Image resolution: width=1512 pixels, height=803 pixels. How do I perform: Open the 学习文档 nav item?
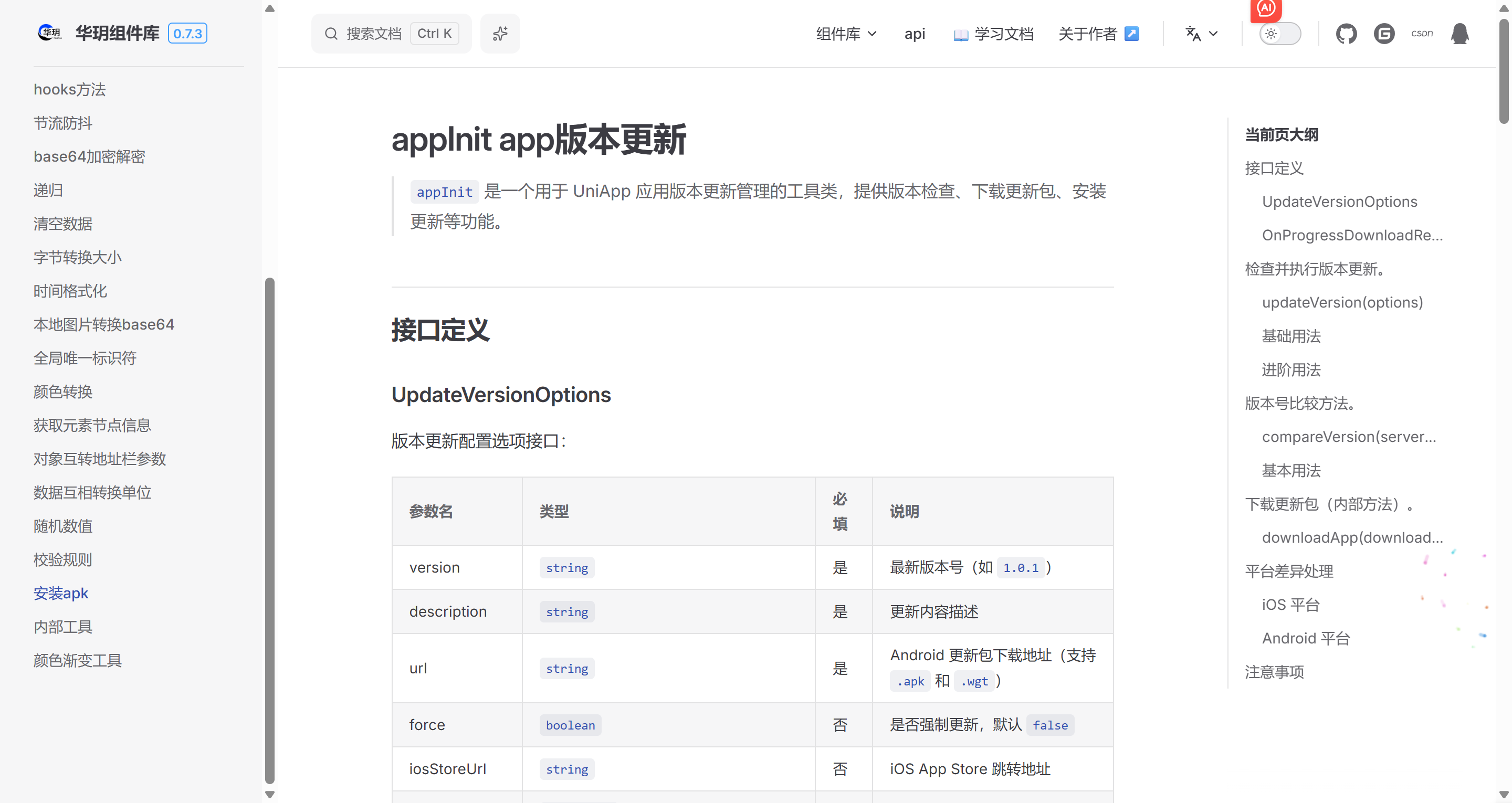point(993,34)
